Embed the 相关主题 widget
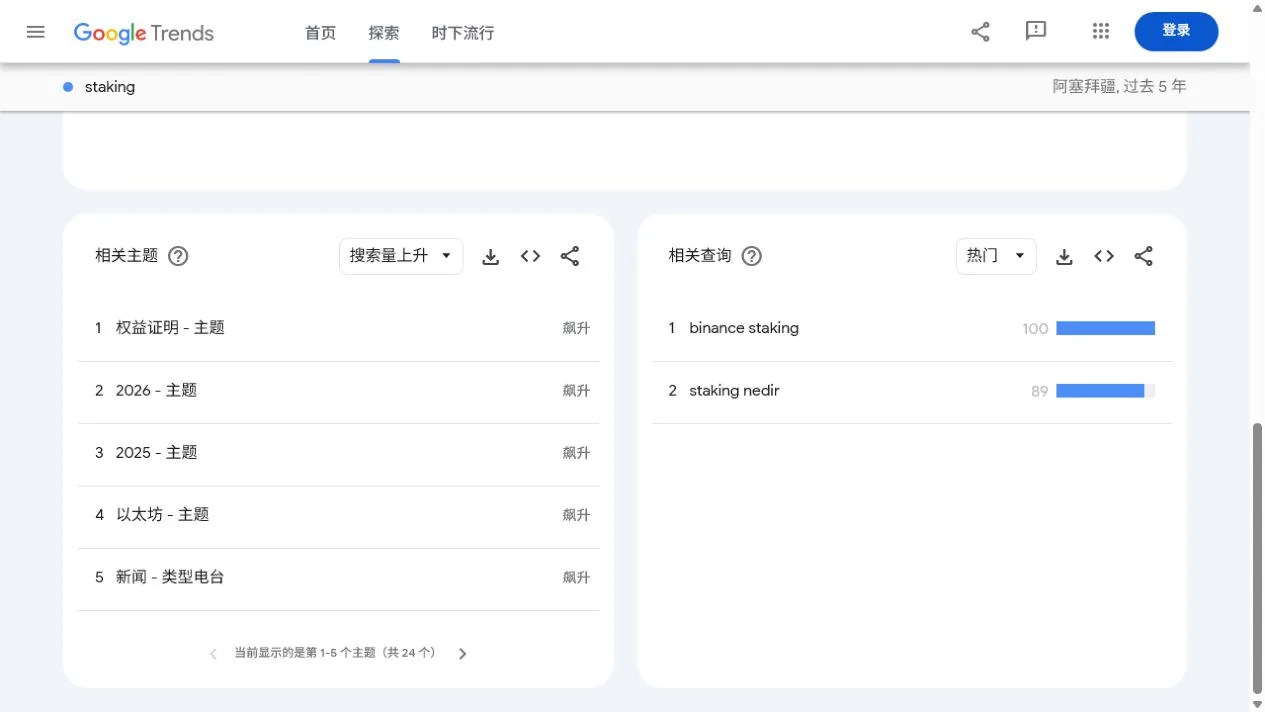The width and height of the screenshot is (1265, 712). click(531, 257)
